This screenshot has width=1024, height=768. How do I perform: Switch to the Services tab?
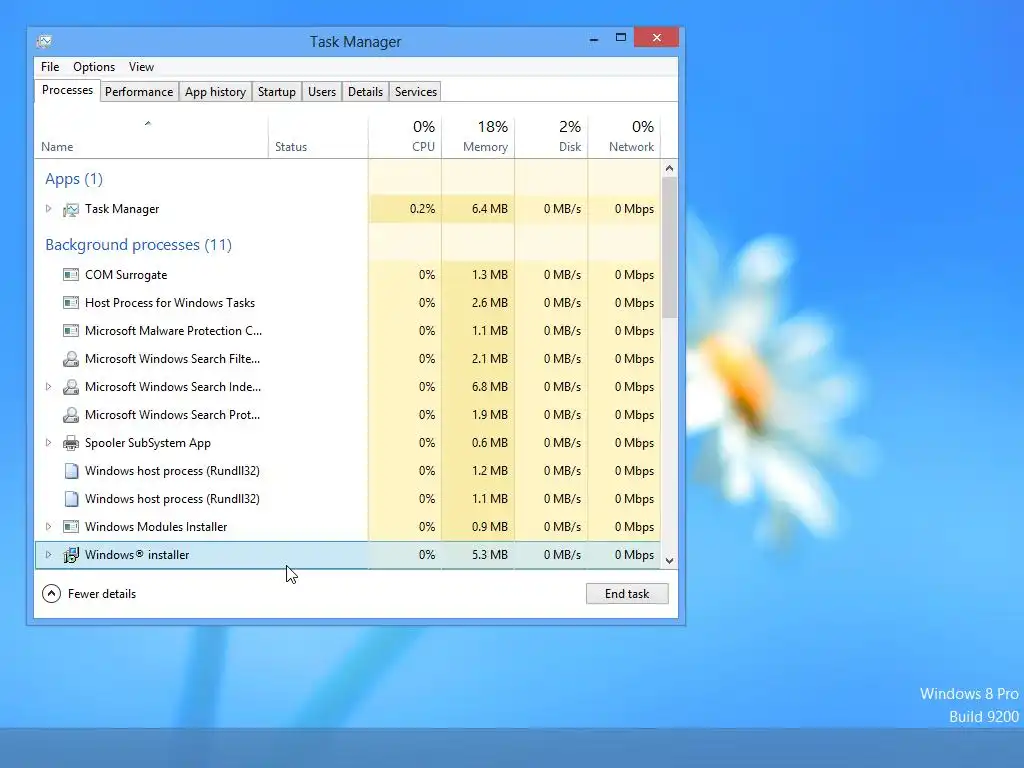coord(416,92)
